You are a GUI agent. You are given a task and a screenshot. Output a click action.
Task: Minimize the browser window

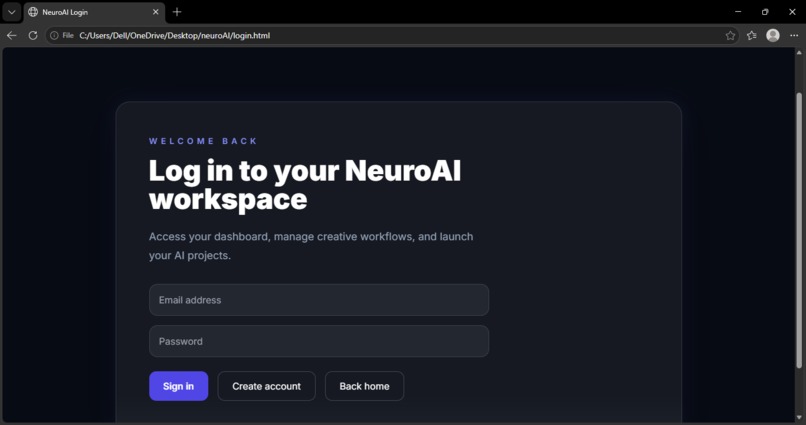738,12
